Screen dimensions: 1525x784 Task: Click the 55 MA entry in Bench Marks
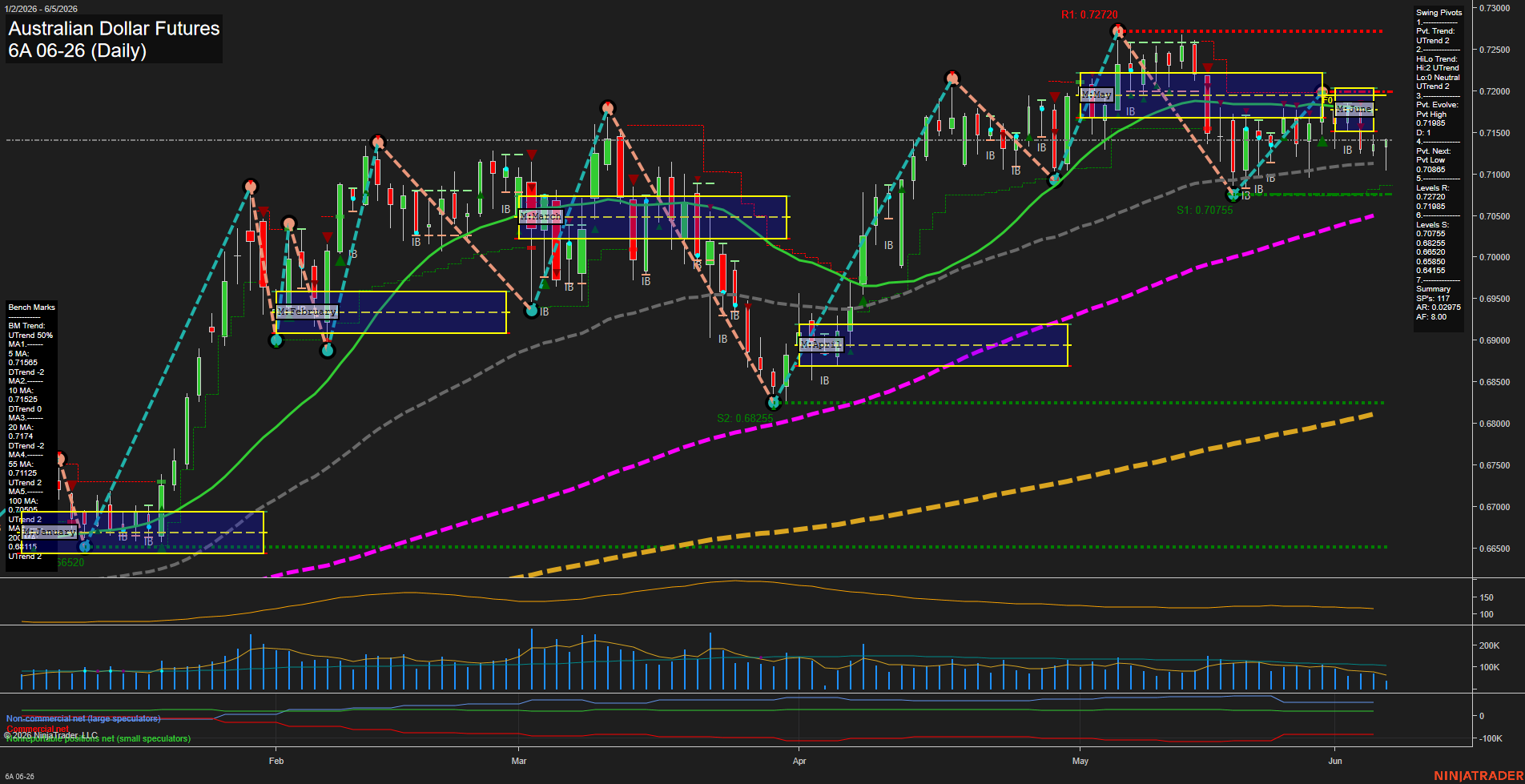click(x=20, y=464)
